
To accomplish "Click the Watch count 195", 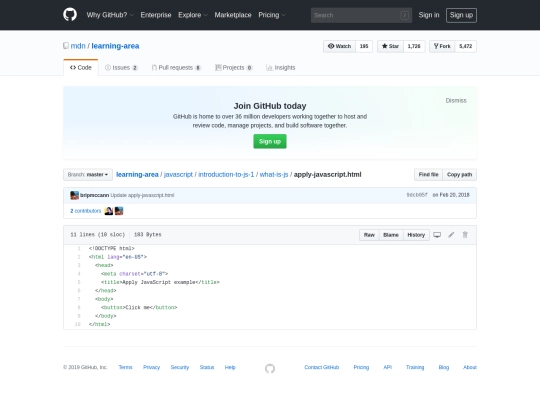I will coord(364,46).
